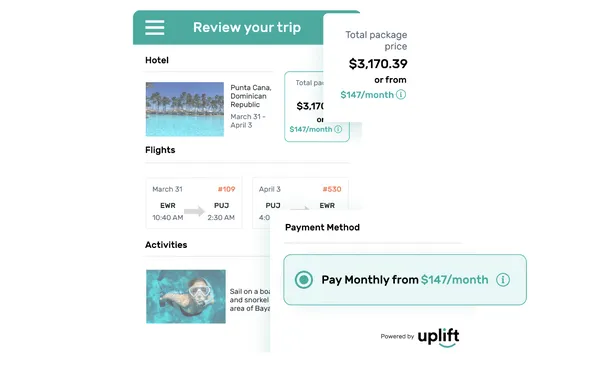600x375 pixels.
Task: Open the snorkeling activity photo
Action: tap(186, 297)
